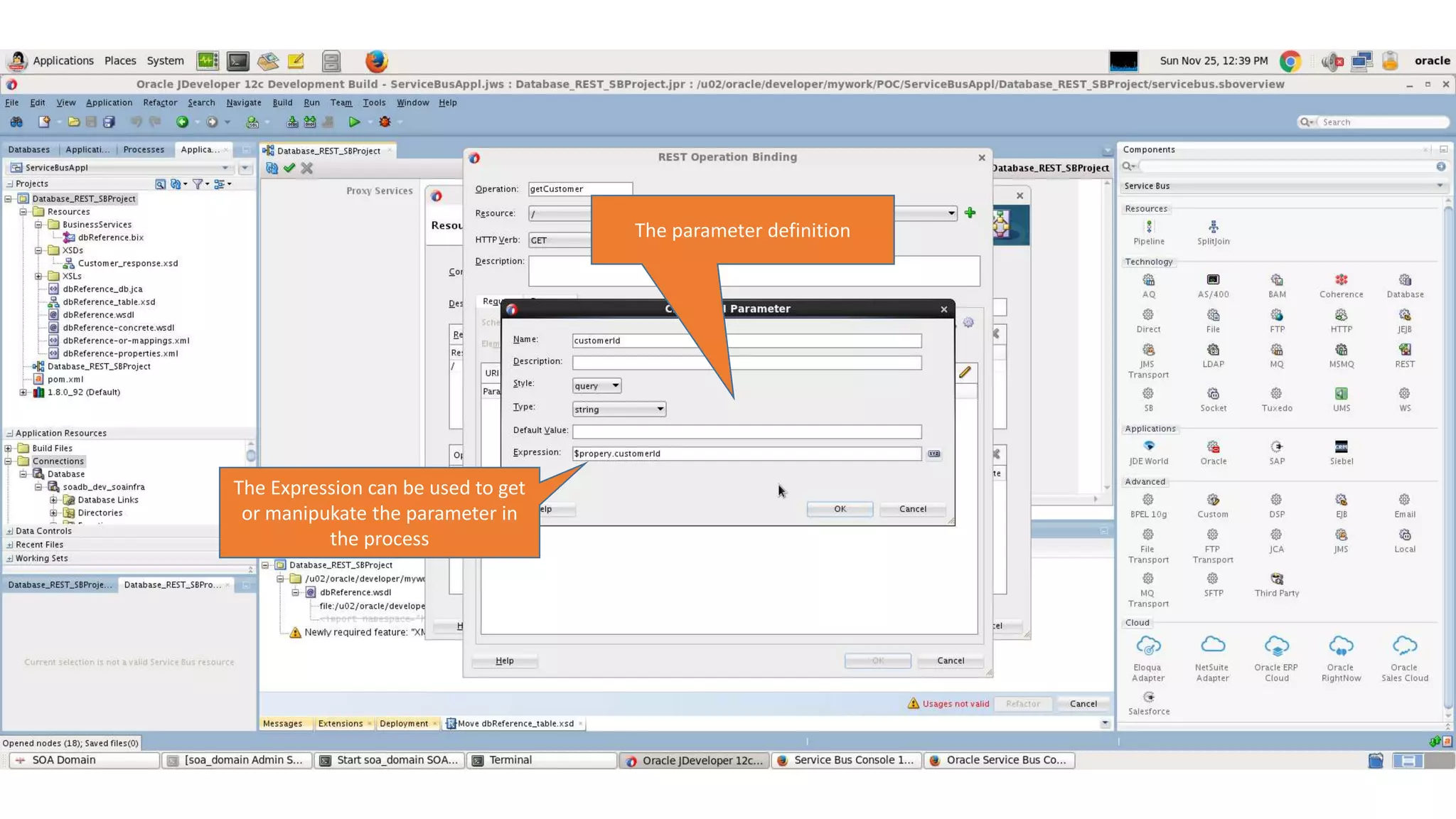
Task: Collapse the BusinessServices folder node
Action: 38,225
